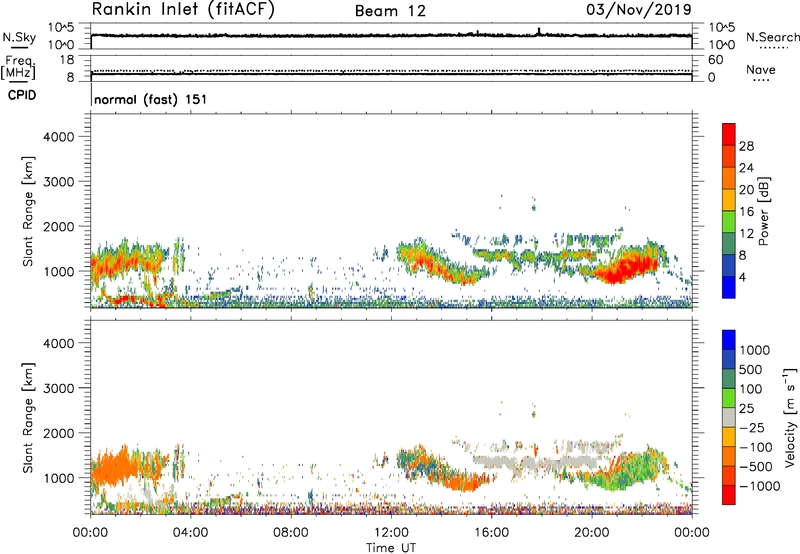This screenshot has width=800, height=554.
Task: Click the 'Rankin Inlet (fitACF)' title
Action: point(183,9)
